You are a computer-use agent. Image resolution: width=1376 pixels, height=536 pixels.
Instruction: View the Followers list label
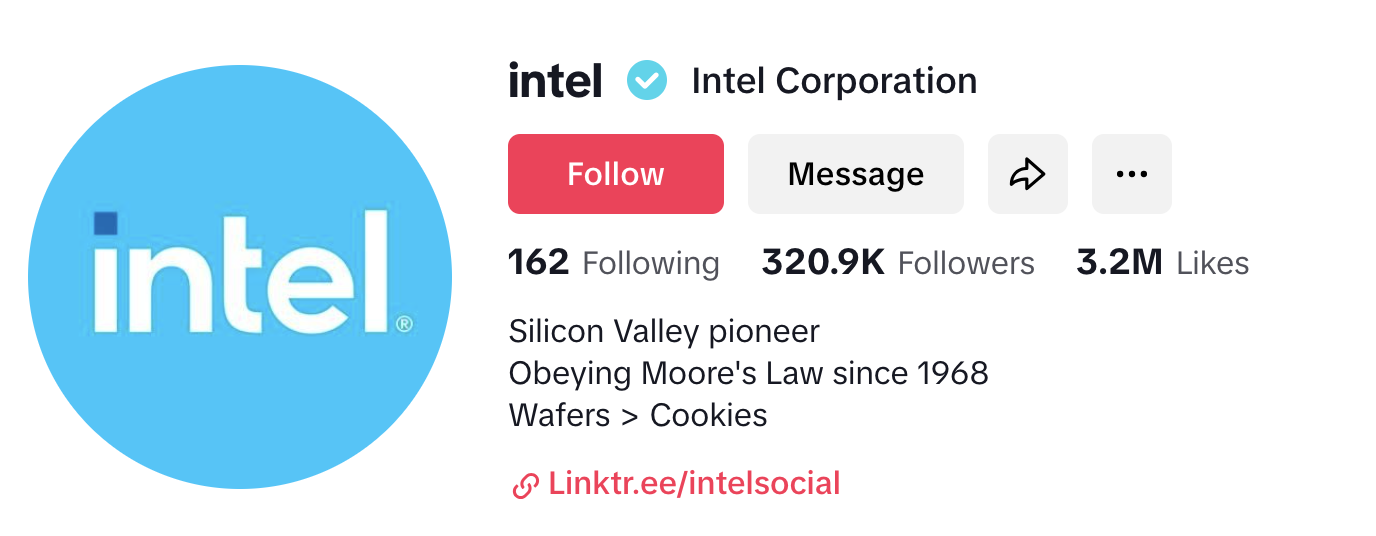966,263
